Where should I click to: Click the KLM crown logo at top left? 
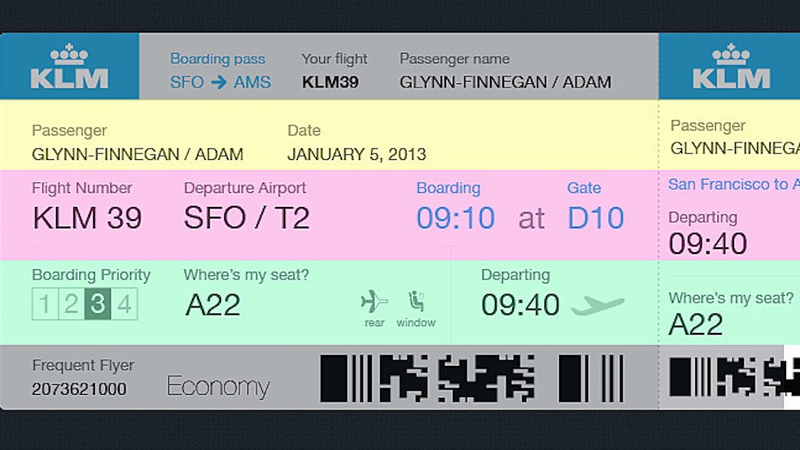[x=69, y=66]
